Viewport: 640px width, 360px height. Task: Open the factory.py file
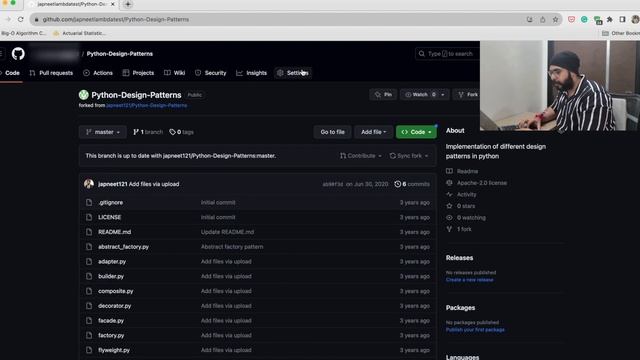click(111, 336)
